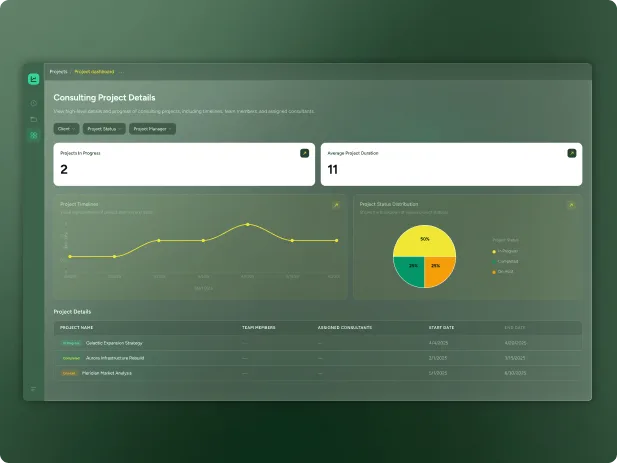Toggle Completed legend entry
617x463 pixels.
coord(505,261)
